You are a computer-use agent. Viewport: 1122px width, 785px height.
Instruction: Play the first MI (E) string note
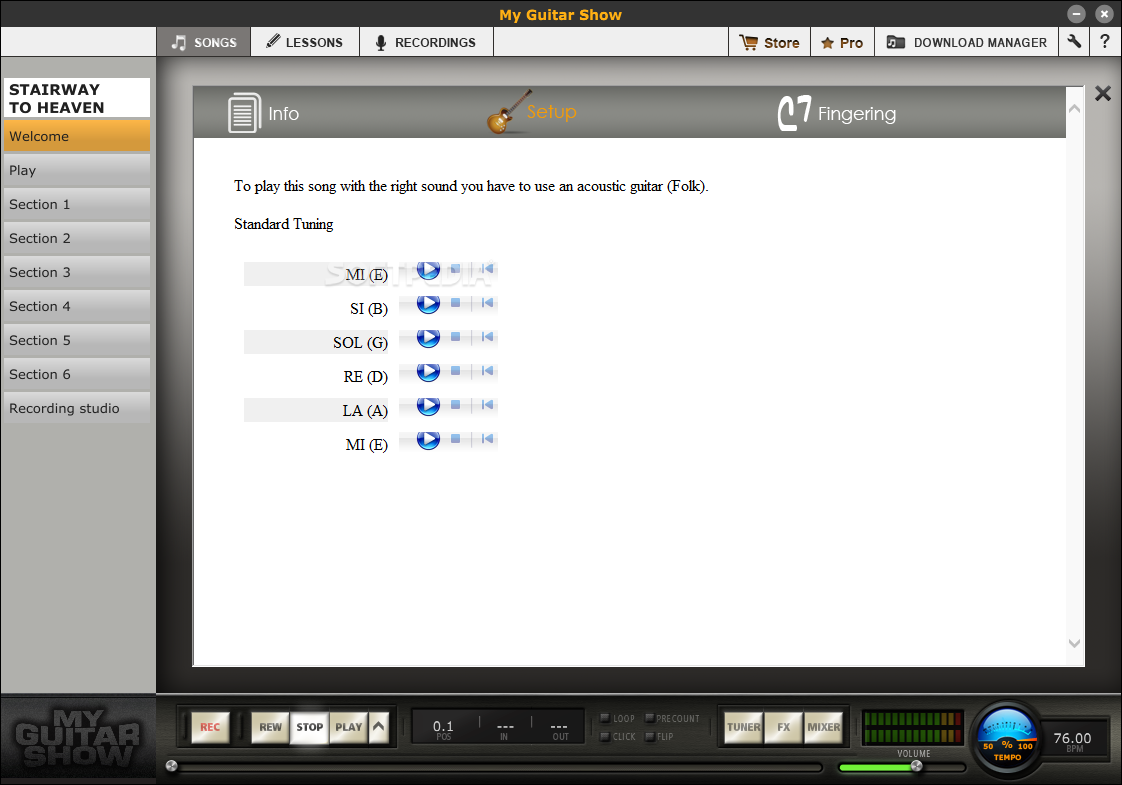pyautogui.click(x=428, y=270)
